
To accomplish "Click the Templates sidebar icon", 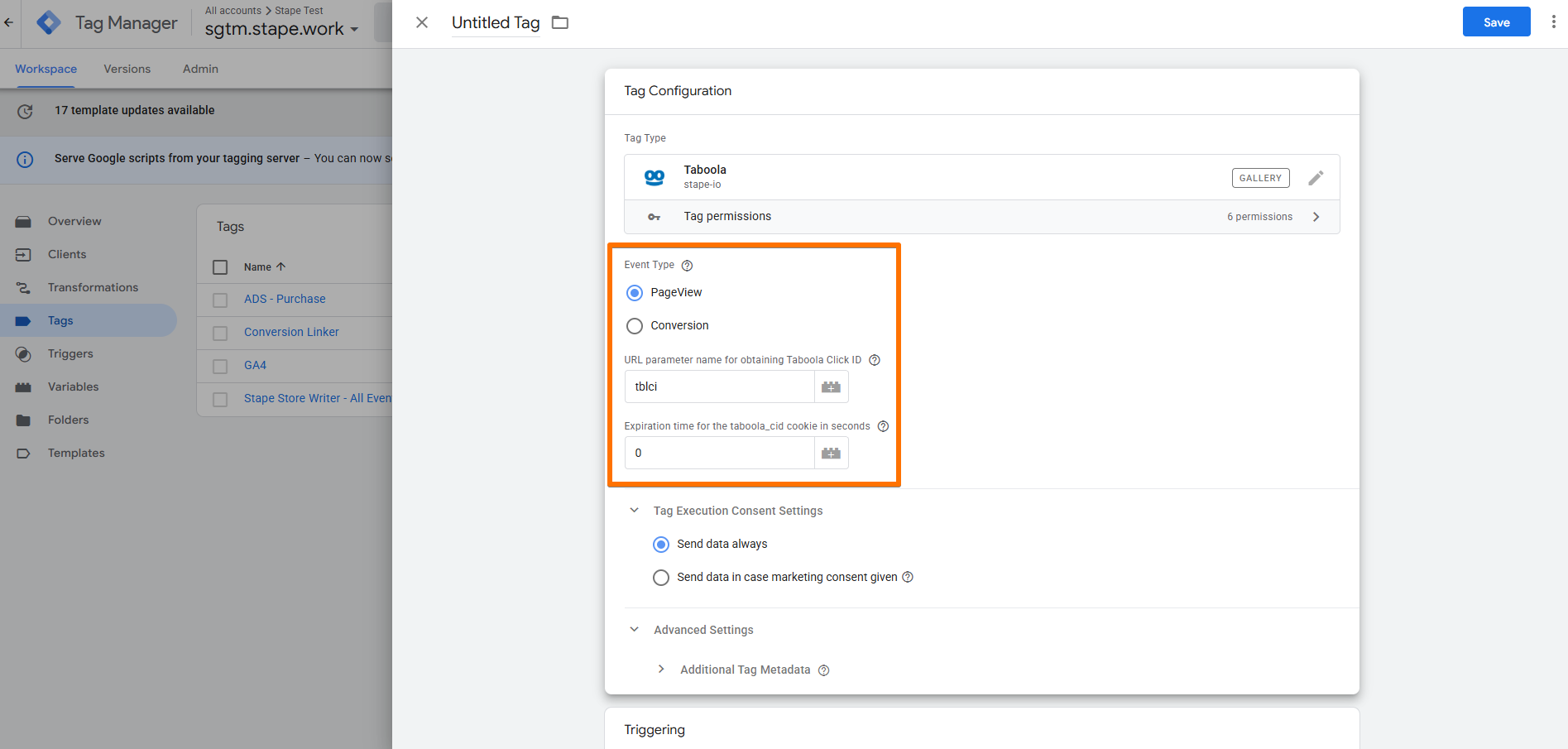I will (23, 454).
